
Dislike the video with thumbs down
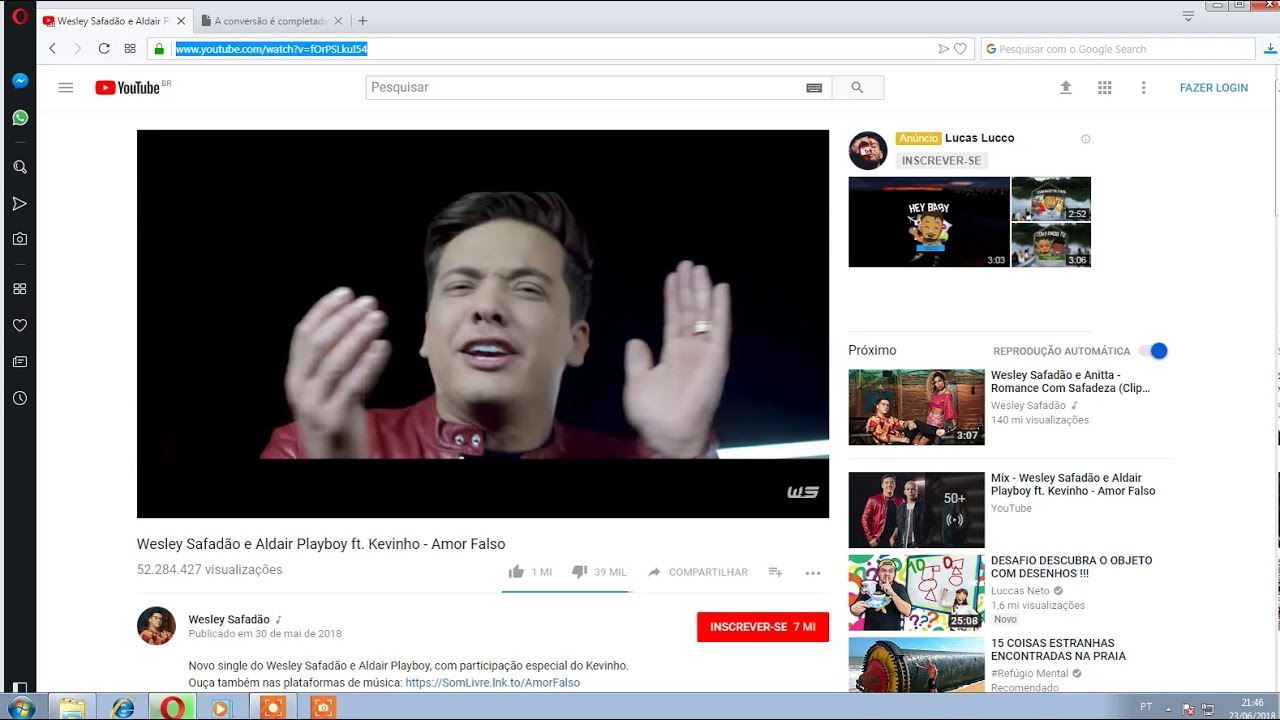click(579, 572)
